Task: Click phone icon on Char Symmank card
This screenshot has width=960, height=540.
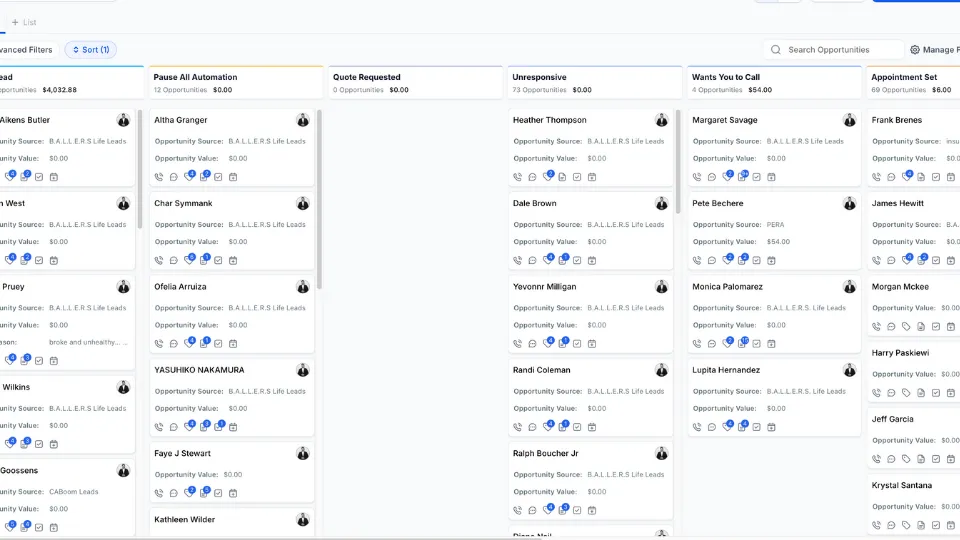Action: [159, 260]
